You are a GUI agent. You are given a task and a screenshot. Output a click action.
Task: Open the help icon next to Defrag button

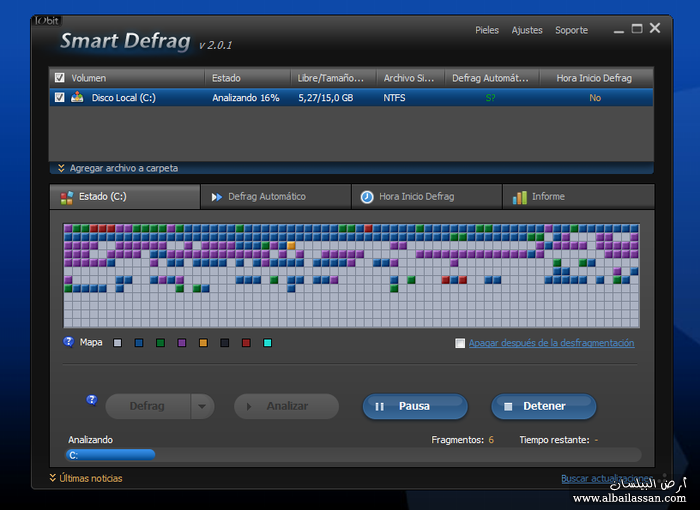(92, 400)
